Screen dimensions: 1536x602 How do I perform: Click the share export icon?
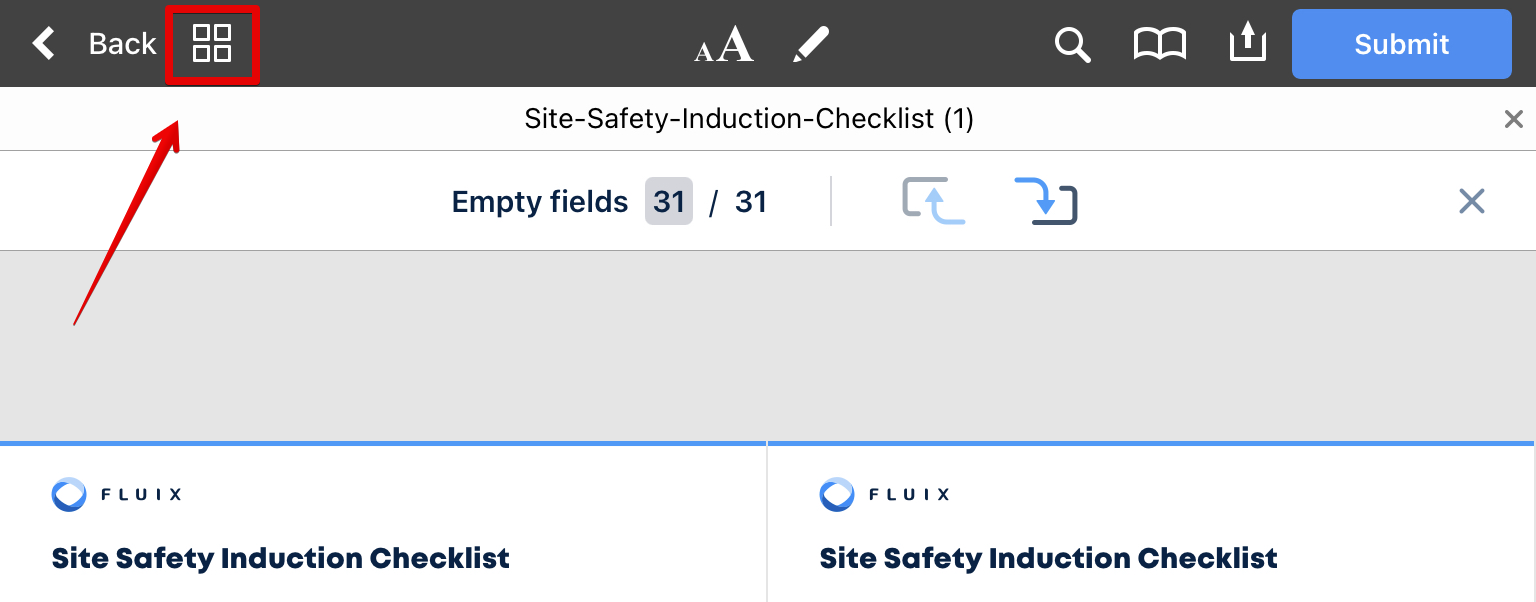click(1247, 44)
